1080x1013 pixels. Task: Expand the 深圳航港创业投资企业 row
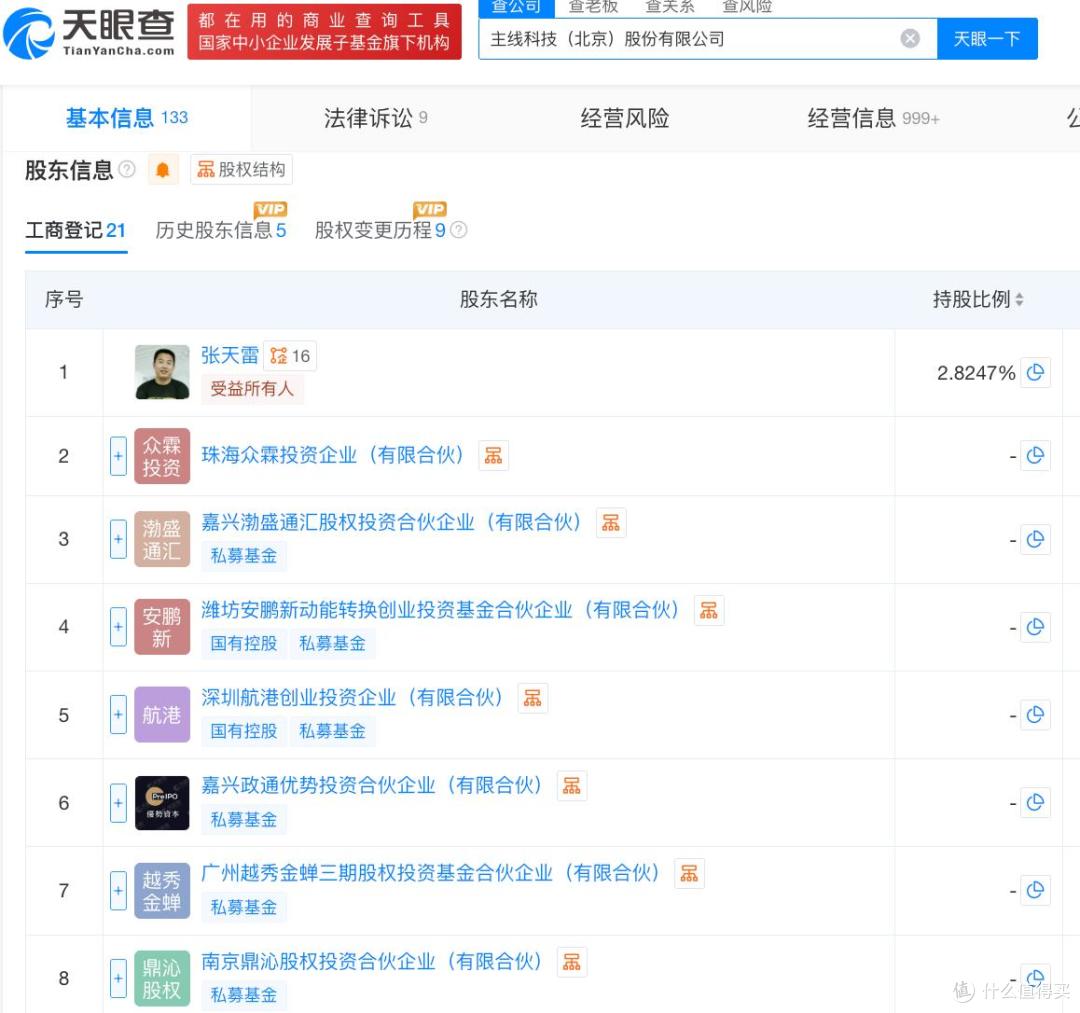tap(118, 715)
